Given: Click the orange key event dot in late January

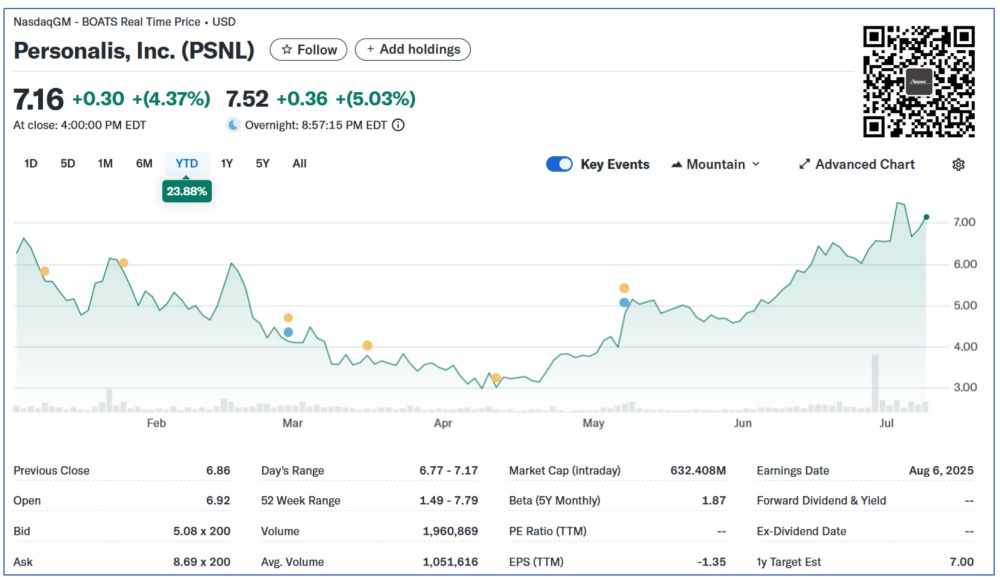Looking at the screenshot, I should point(124,263).
